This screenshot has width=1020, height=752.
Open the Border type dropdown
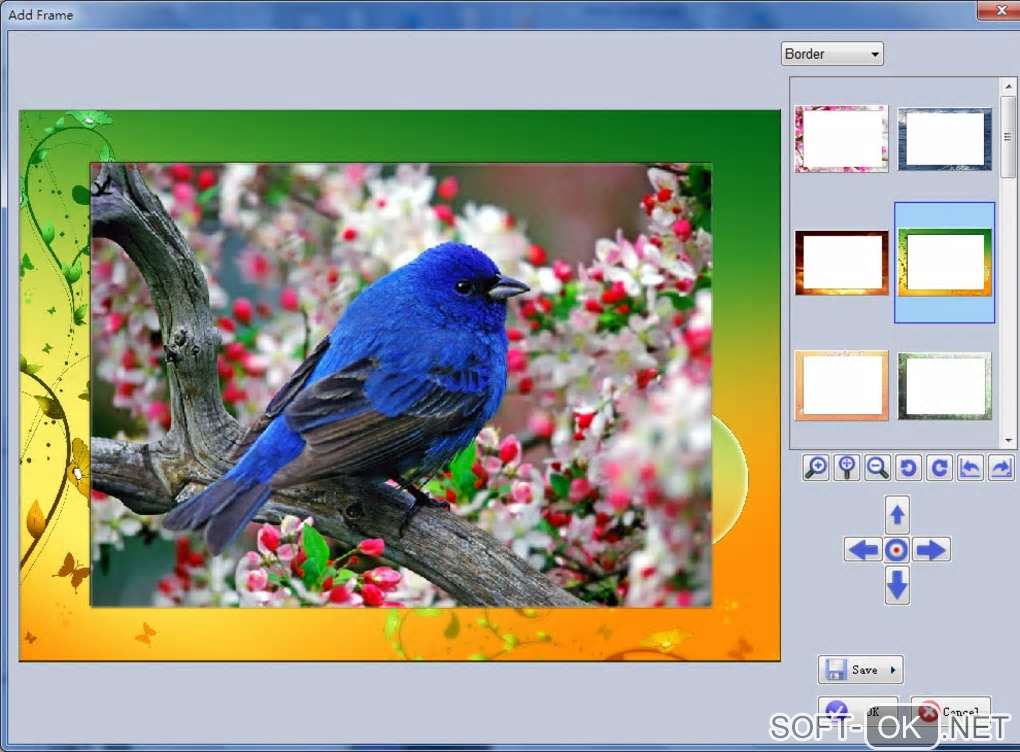832,54
